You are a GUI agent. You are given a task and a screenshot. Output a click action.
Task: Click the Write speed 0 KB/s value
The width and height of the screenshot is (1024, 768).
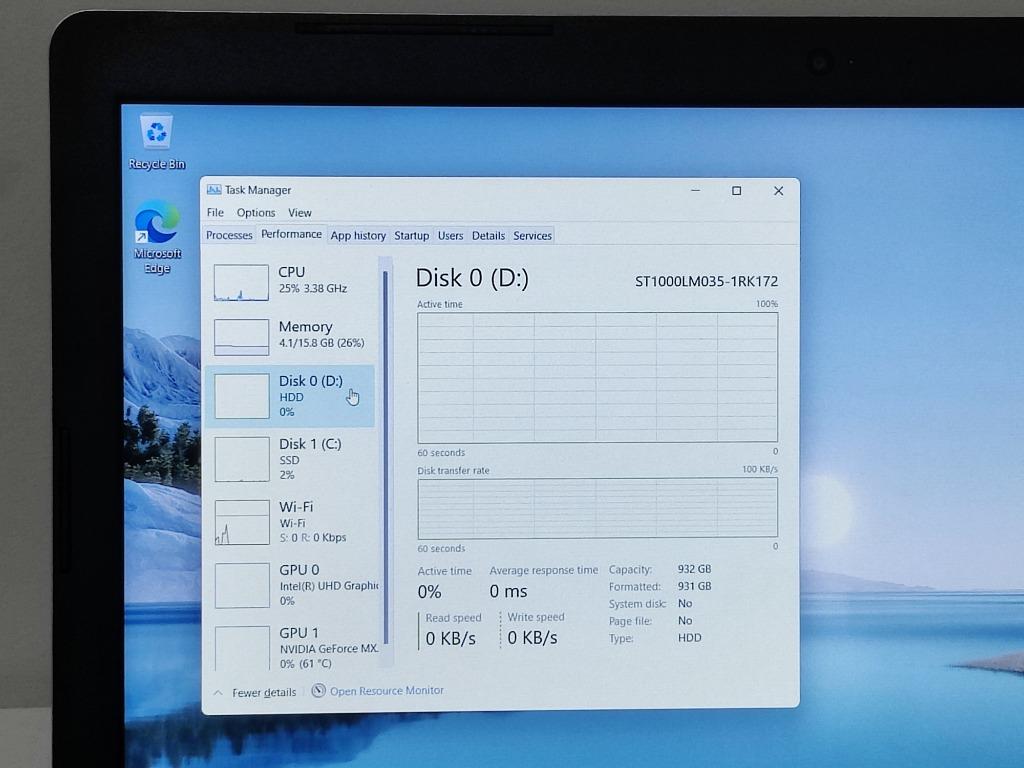tap(532, 637)
